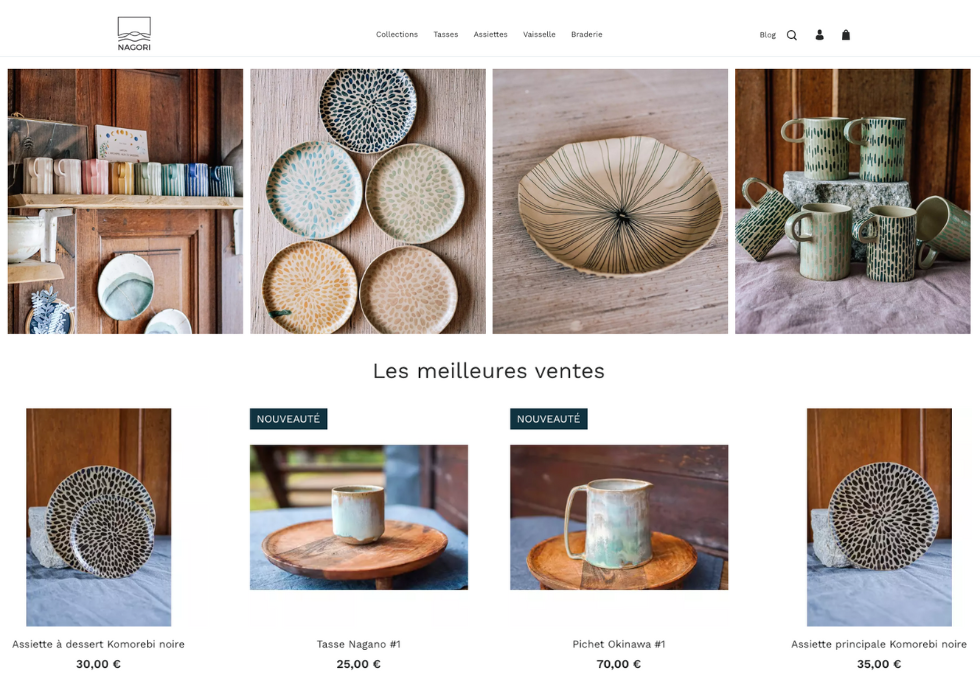Open the Collections menu
The width and height of the screenshot is (980, 700).
396,34
